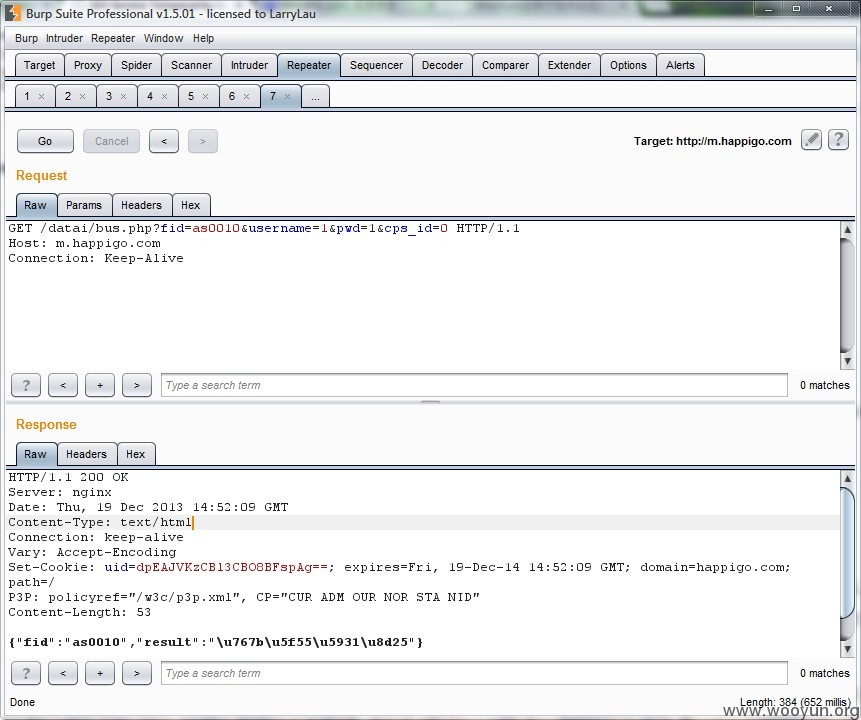Click the Burp Suite title bar icon
Image resolution: width=861 pixels, height=720 pixels.
point(13,13)
